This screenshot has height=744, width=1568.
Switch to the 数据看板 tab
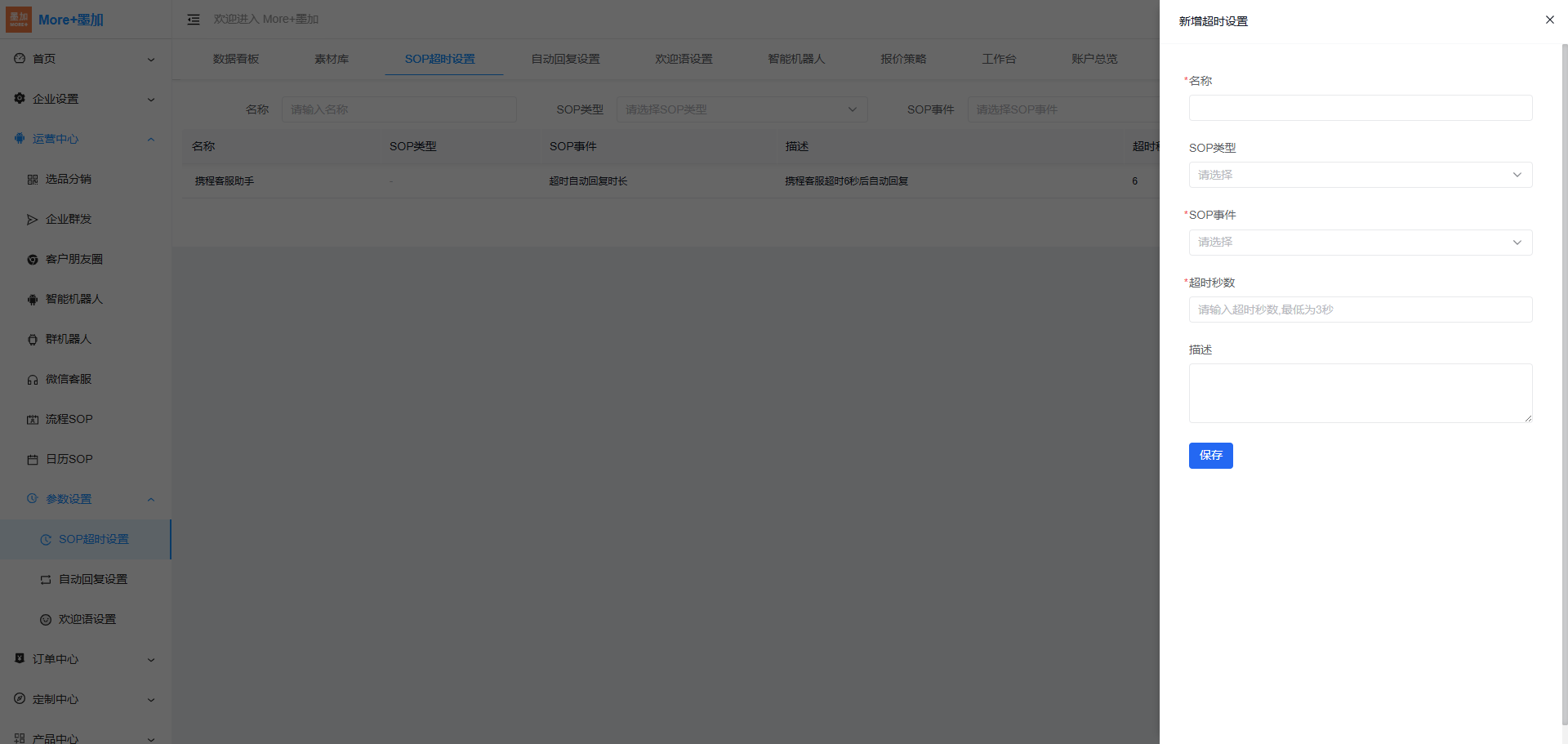pyautogui.click(x=236, y=59)
